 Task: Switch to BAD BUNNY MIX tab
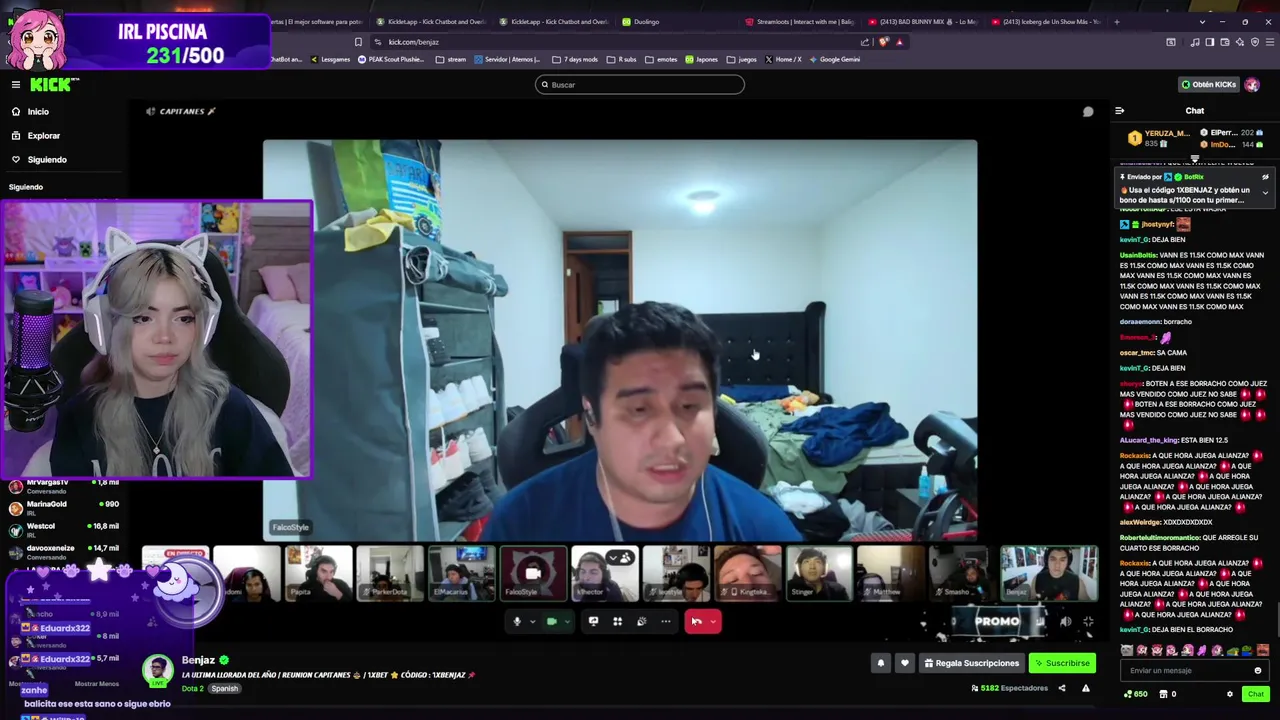click(924, 21)
